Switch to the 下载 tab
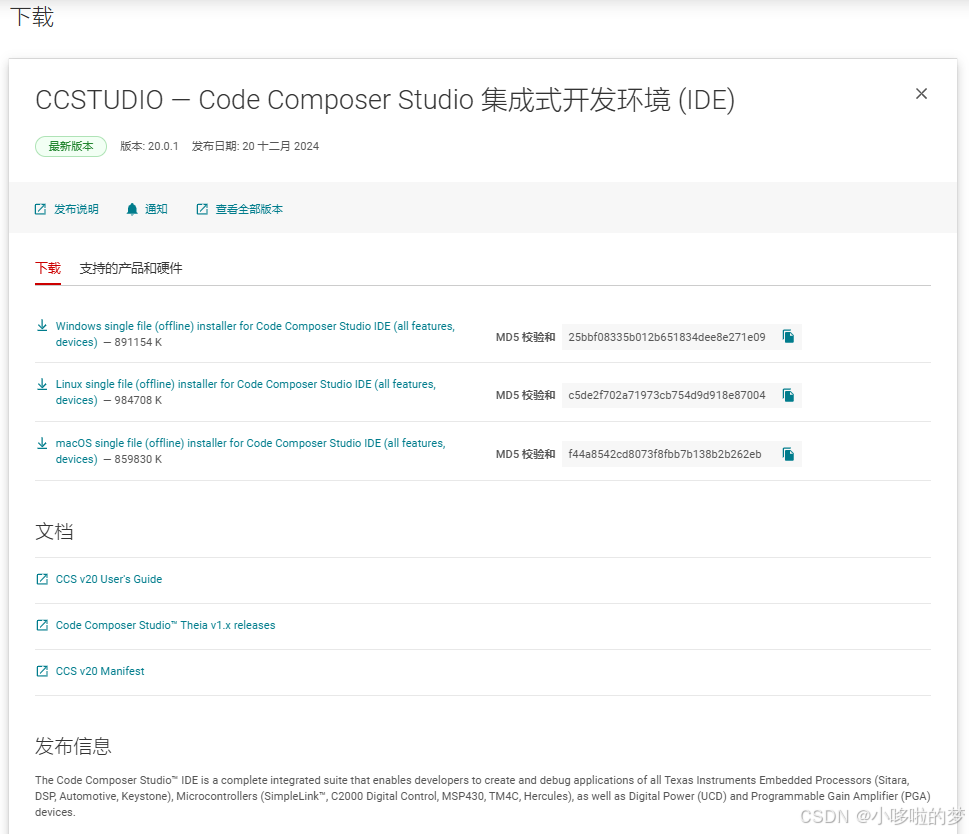Screen dimensions: 969x834 (x=48, y=268)
